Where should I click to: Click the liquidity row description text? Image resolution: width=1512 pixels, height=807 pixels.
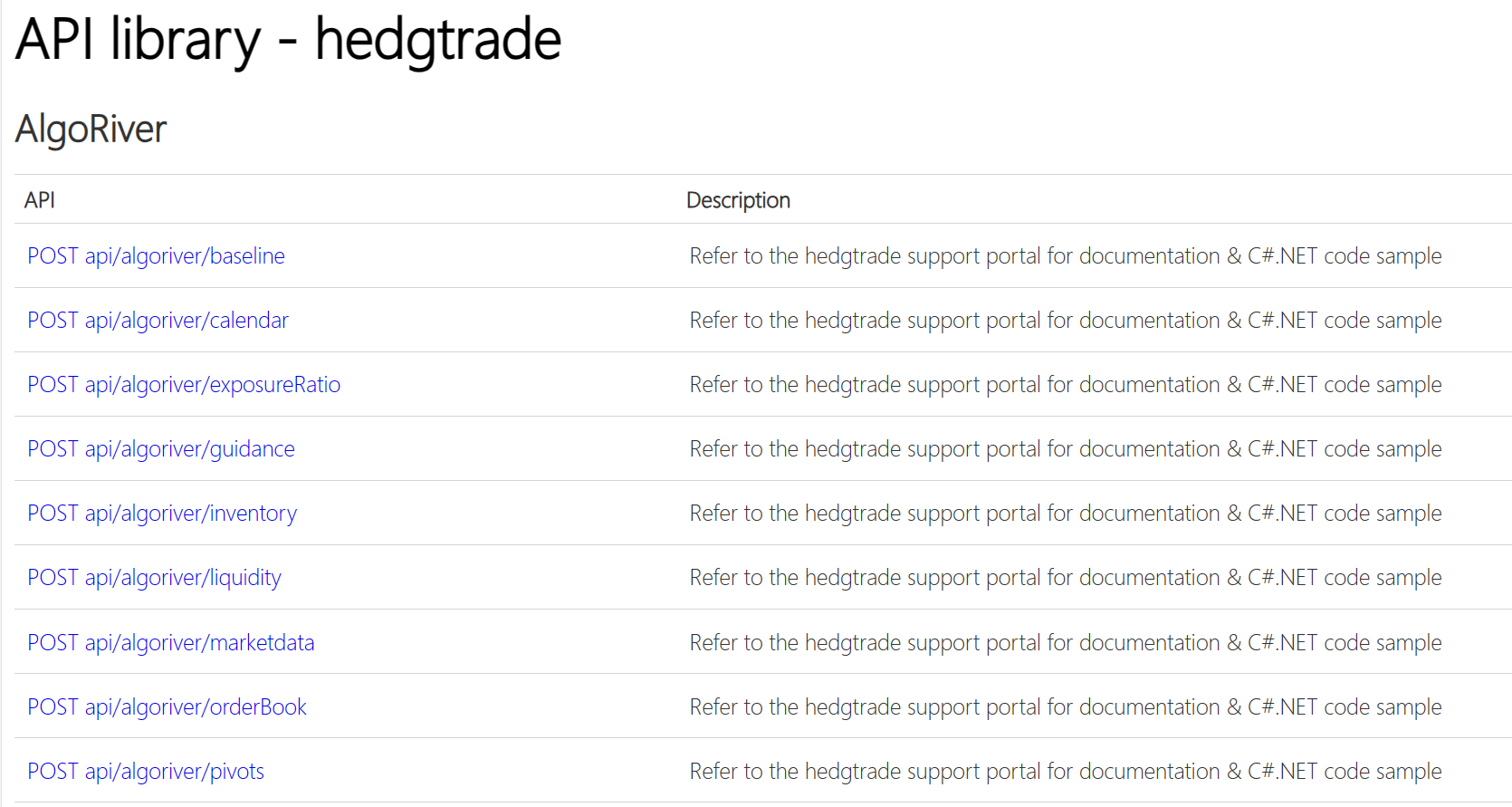coord(1066,578)
